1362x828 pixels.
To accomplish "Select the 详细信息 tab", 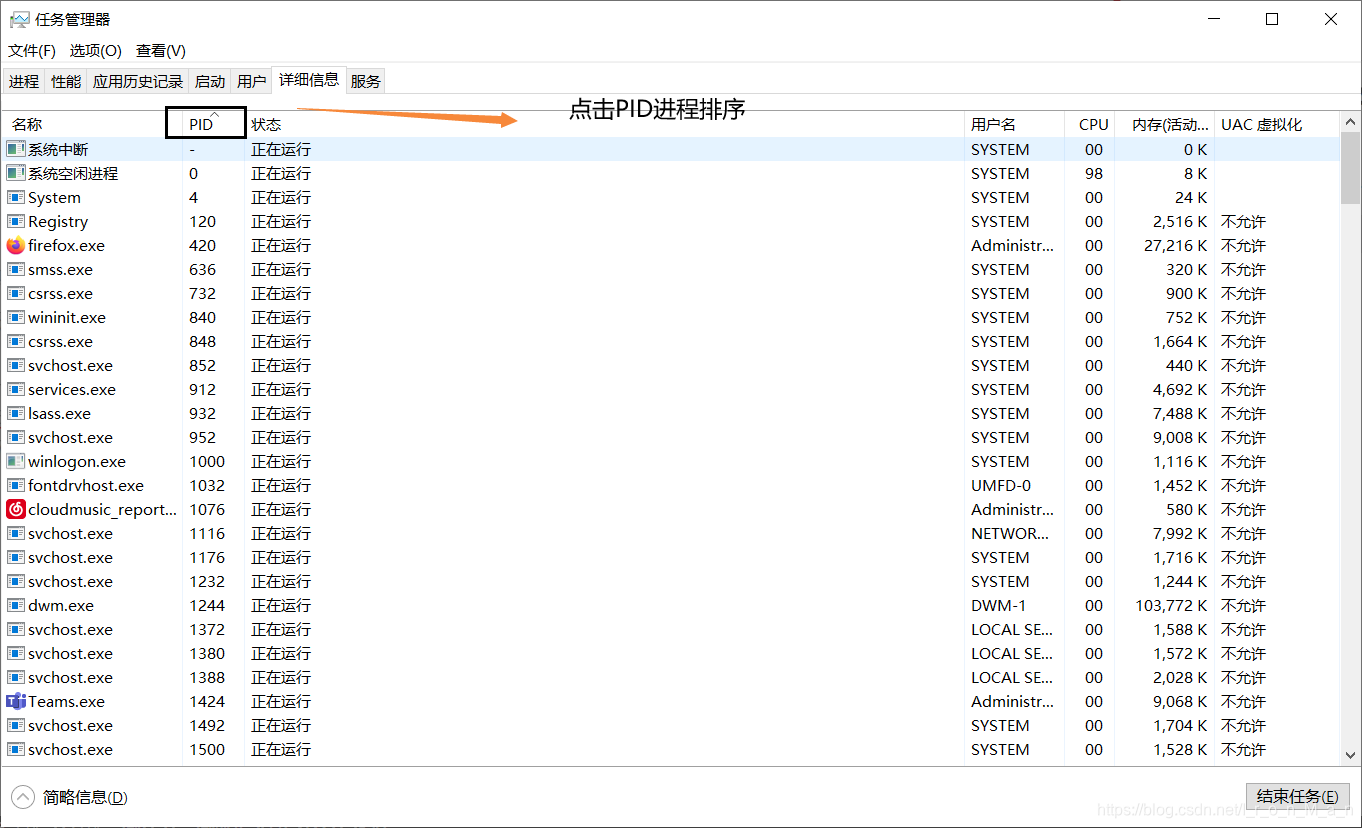I will point(309,80).
